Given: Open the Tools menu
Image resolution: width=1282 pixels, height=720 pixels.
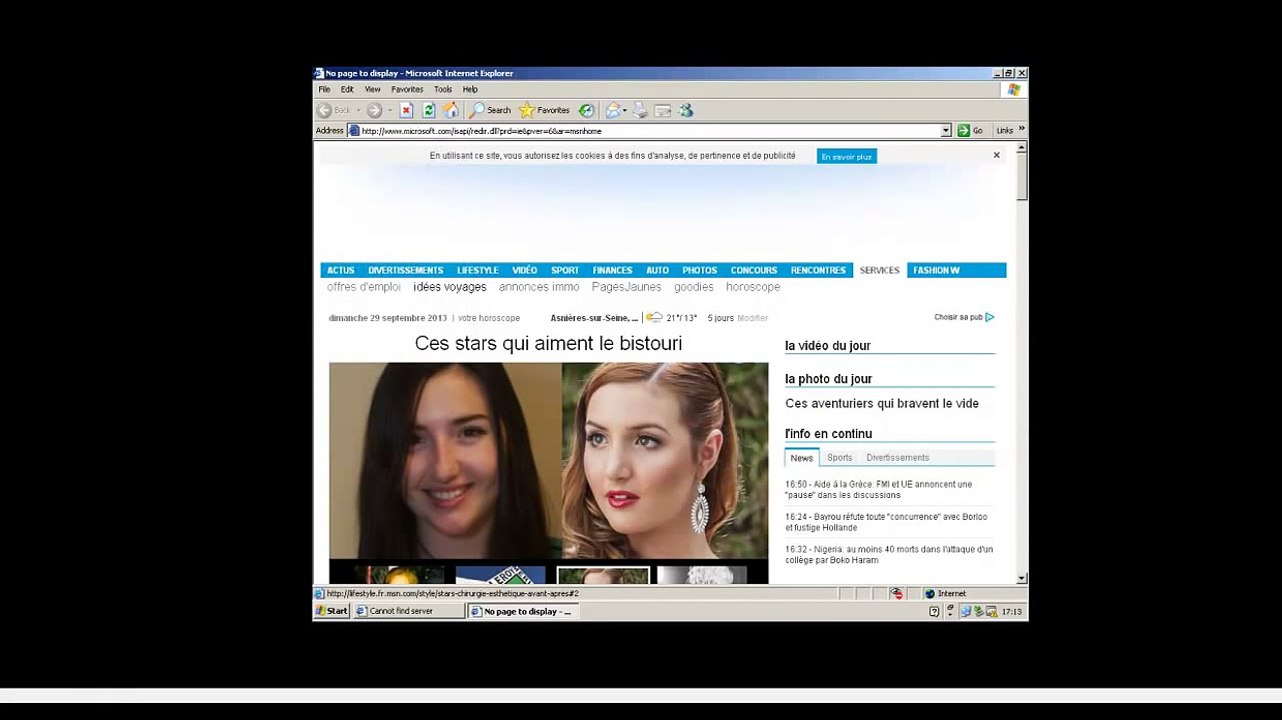Looking at the screenshot, I should 443,89.
